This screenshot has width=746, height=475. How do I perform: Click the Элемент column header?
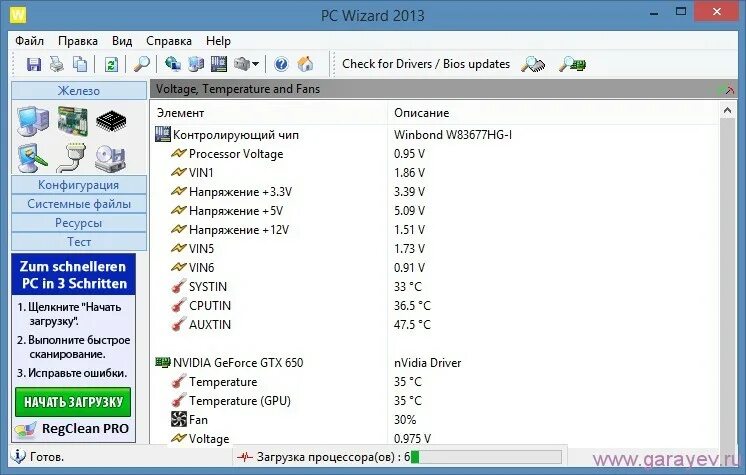pos(269,113)
